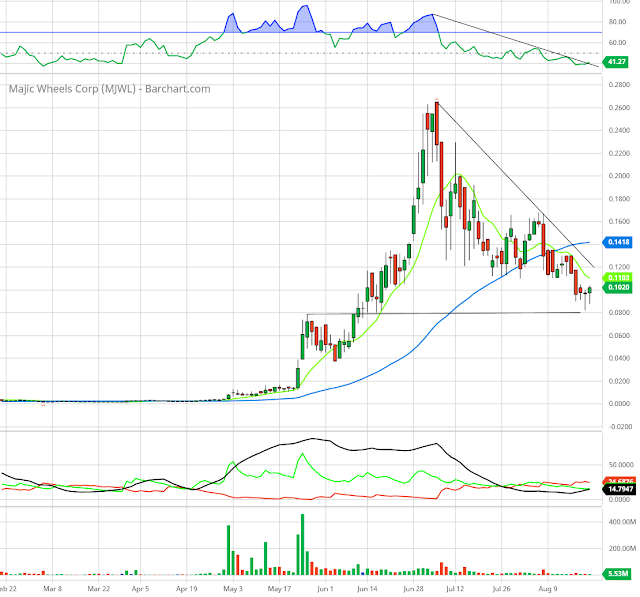
Task: Click the 50.0000 ADX axis label
Action: click(621, 465)
